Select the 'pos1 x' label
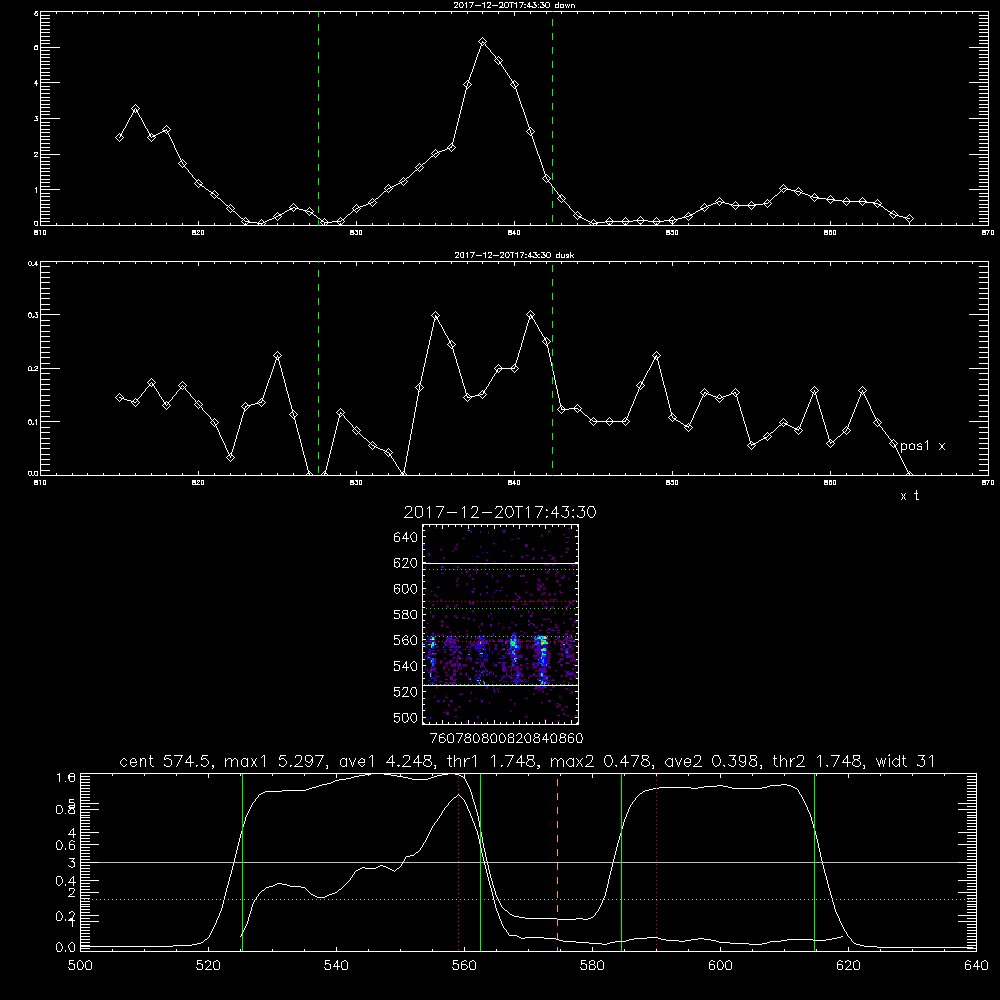1000x1000 pixels. pyautogui.click(x=922, y=446)
